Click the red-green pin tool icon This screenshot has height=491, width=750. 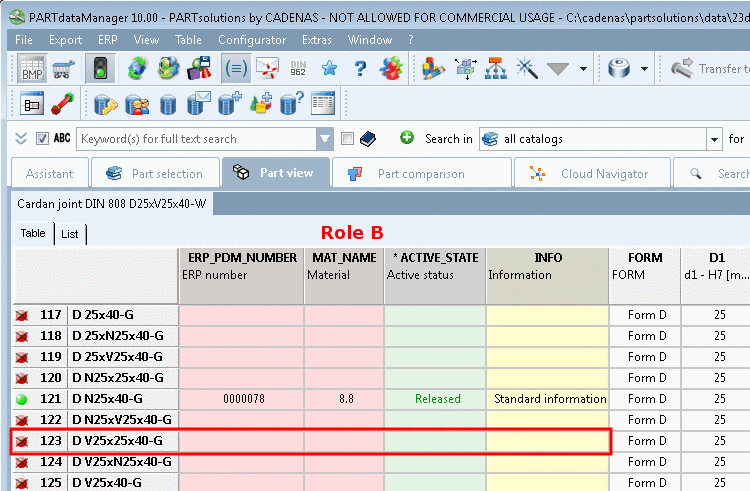[x=63, y=103]
